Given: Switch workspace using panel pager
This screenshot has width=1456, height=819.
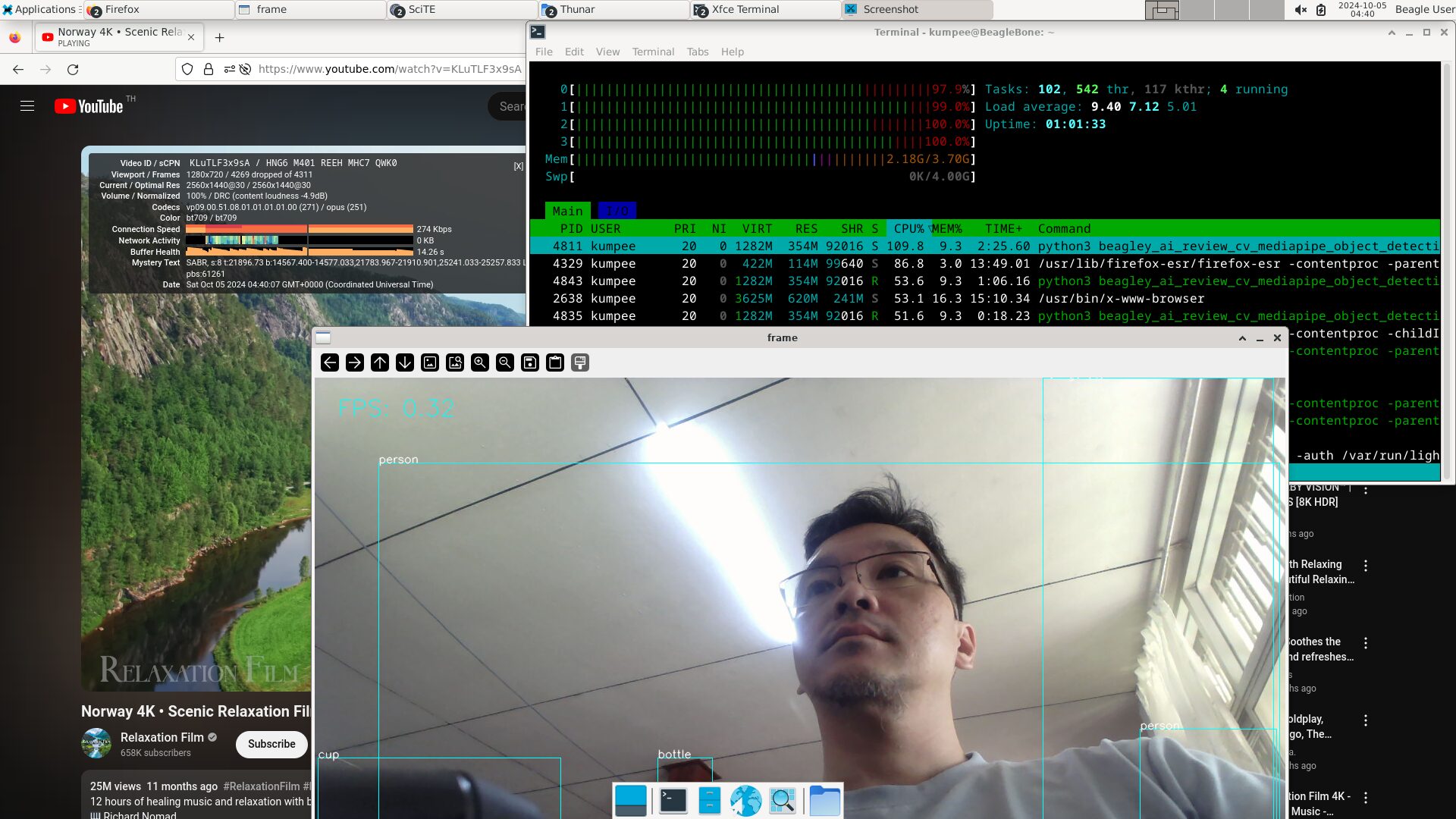Looking at the screenshot, I should click(1214, 9).
